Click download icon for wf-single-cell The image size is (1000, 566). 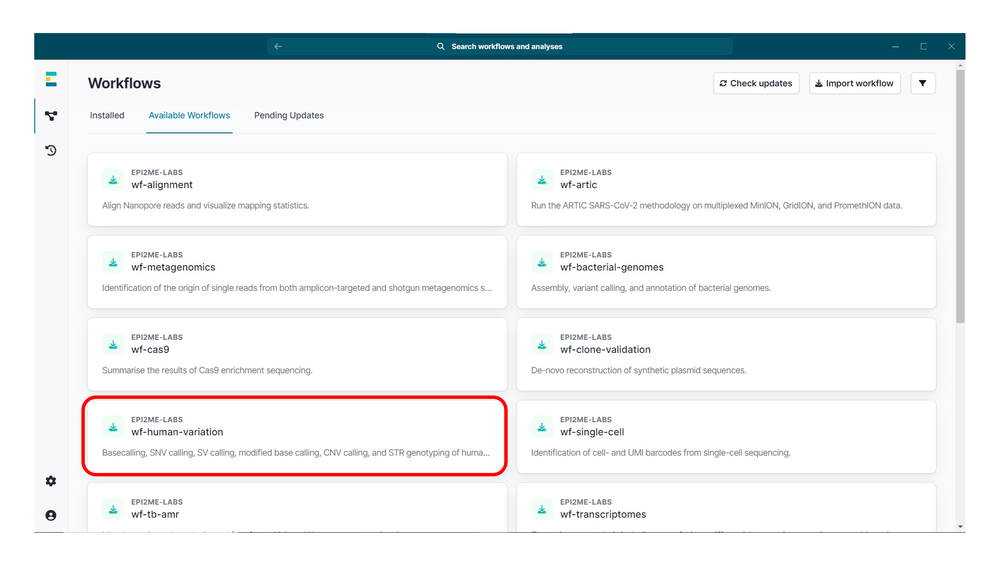(541, 427)
